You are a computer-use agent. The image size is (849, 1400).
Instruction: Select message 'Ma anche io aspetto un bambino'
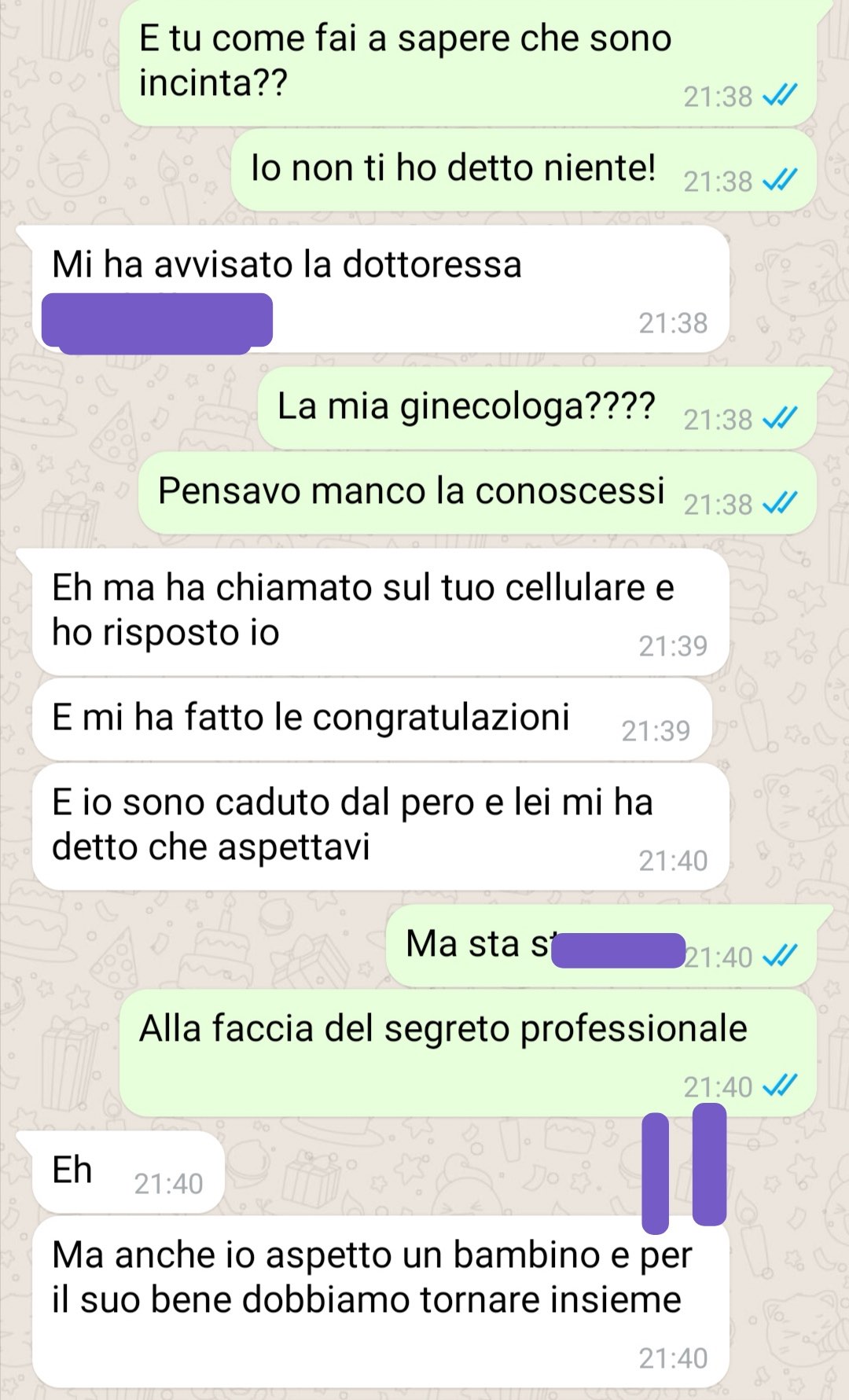pos(380,1302)
